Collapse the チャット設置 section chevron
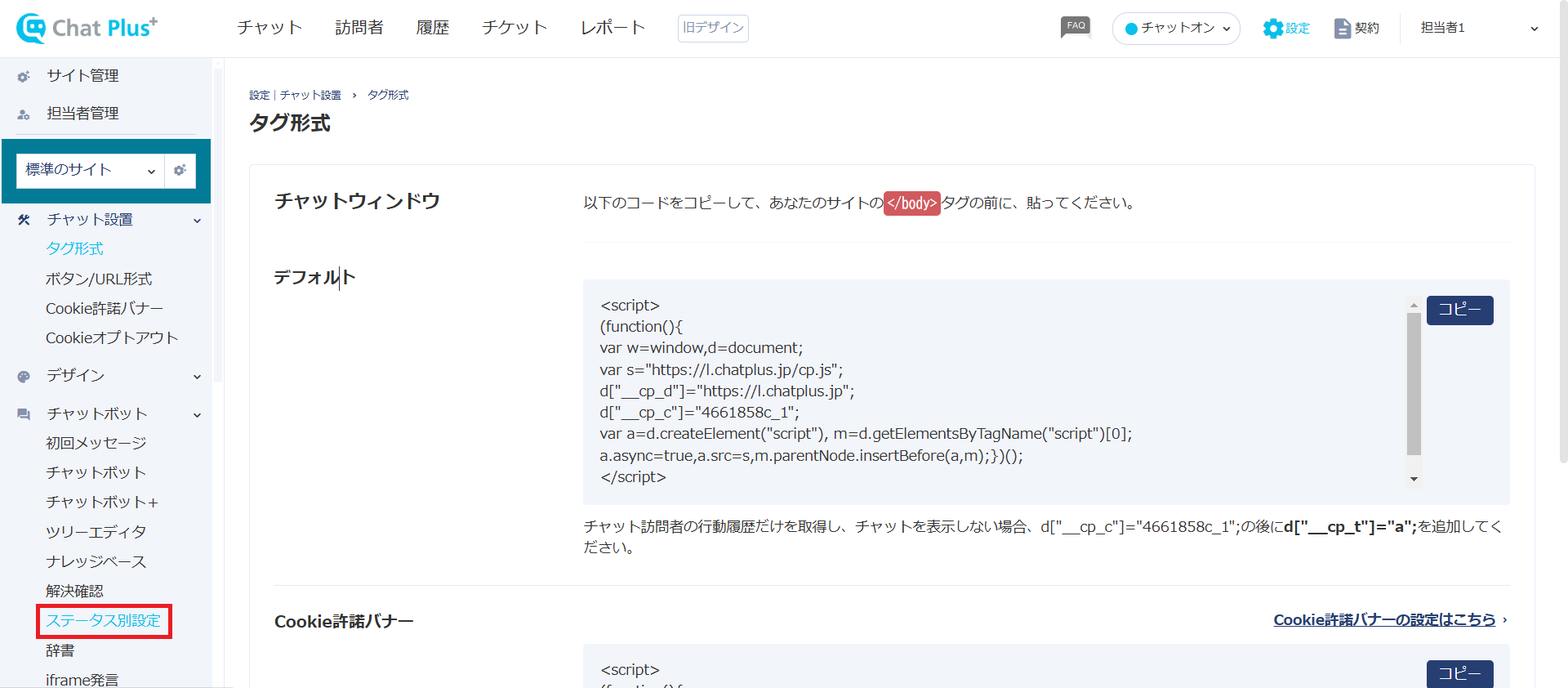The height and width of the screenshot is (688, 1568). (197, 221)
